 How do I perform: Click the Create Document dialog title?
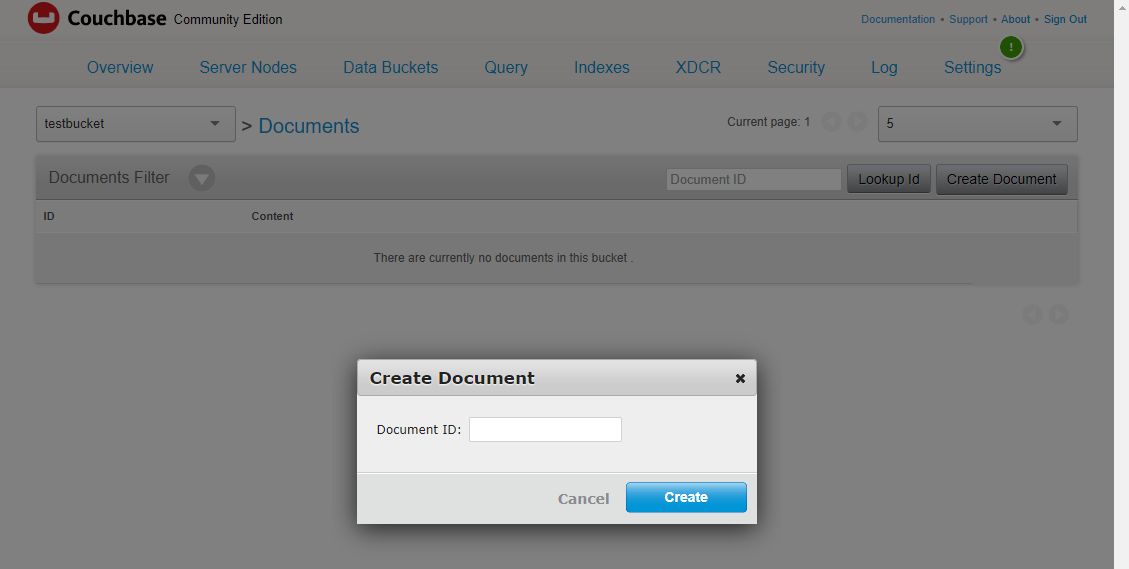pos(452,378)
